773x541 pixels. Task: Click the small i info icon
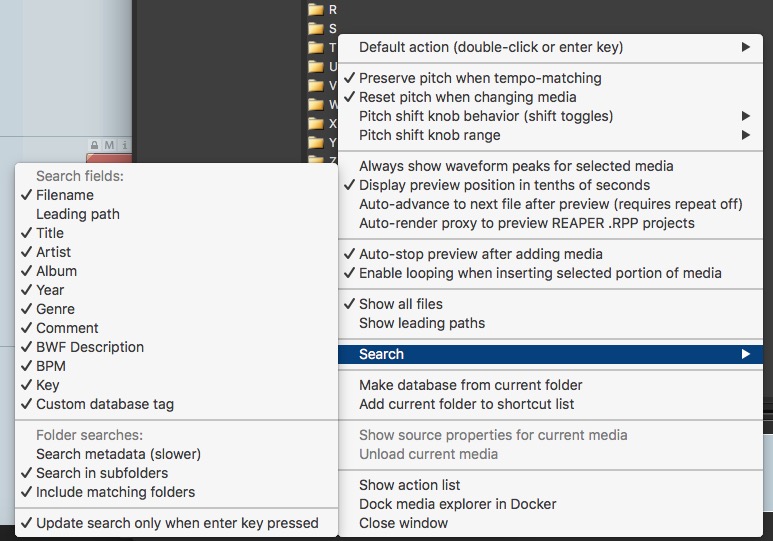[124, 146]
